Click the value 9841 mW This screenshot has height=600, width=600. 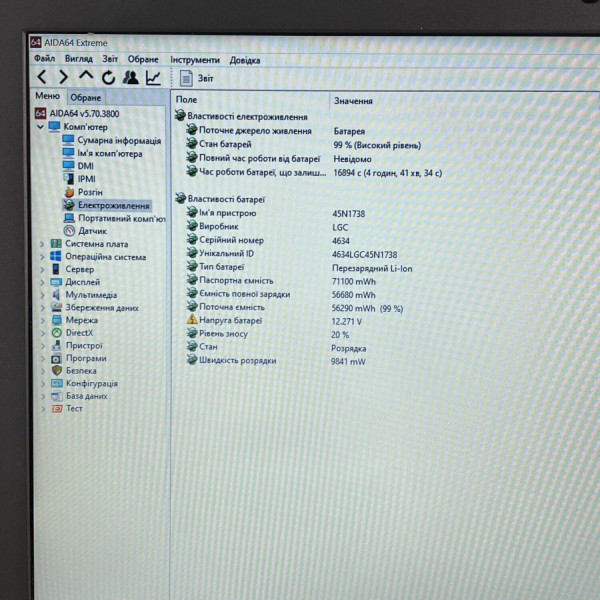[348, 361]
